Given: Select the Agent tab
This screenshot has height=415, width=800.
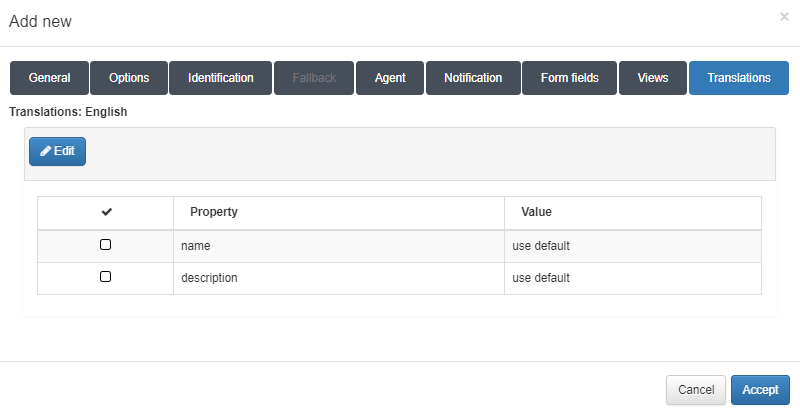Looking at the screenshot, I should [390, 78].
